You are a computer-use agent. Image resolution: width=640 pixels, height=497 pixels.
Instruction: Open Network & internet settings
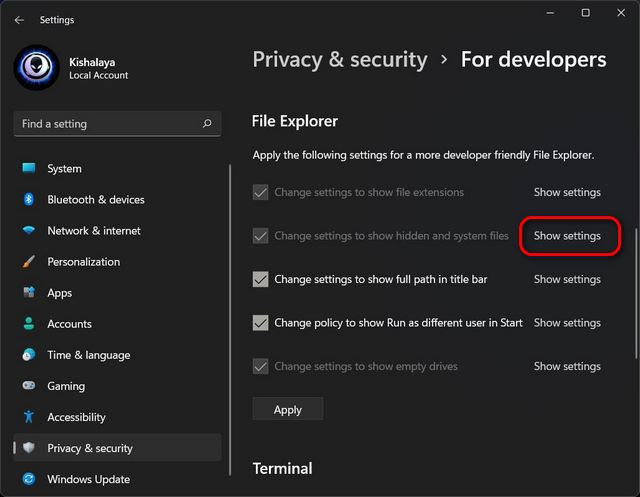click(x=118, y=231)
